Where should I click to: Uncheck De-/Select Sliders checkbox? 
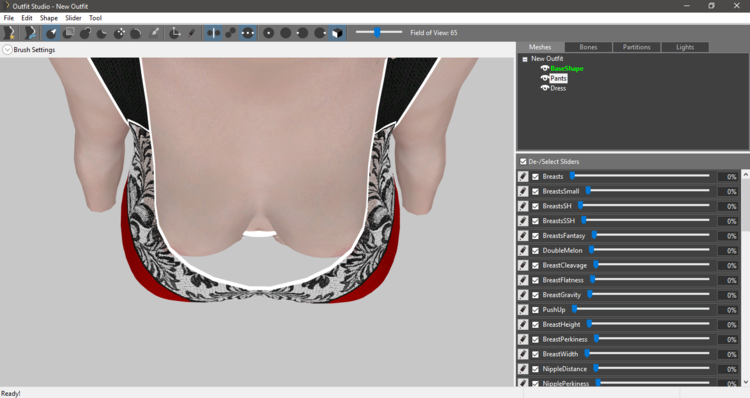523,162
